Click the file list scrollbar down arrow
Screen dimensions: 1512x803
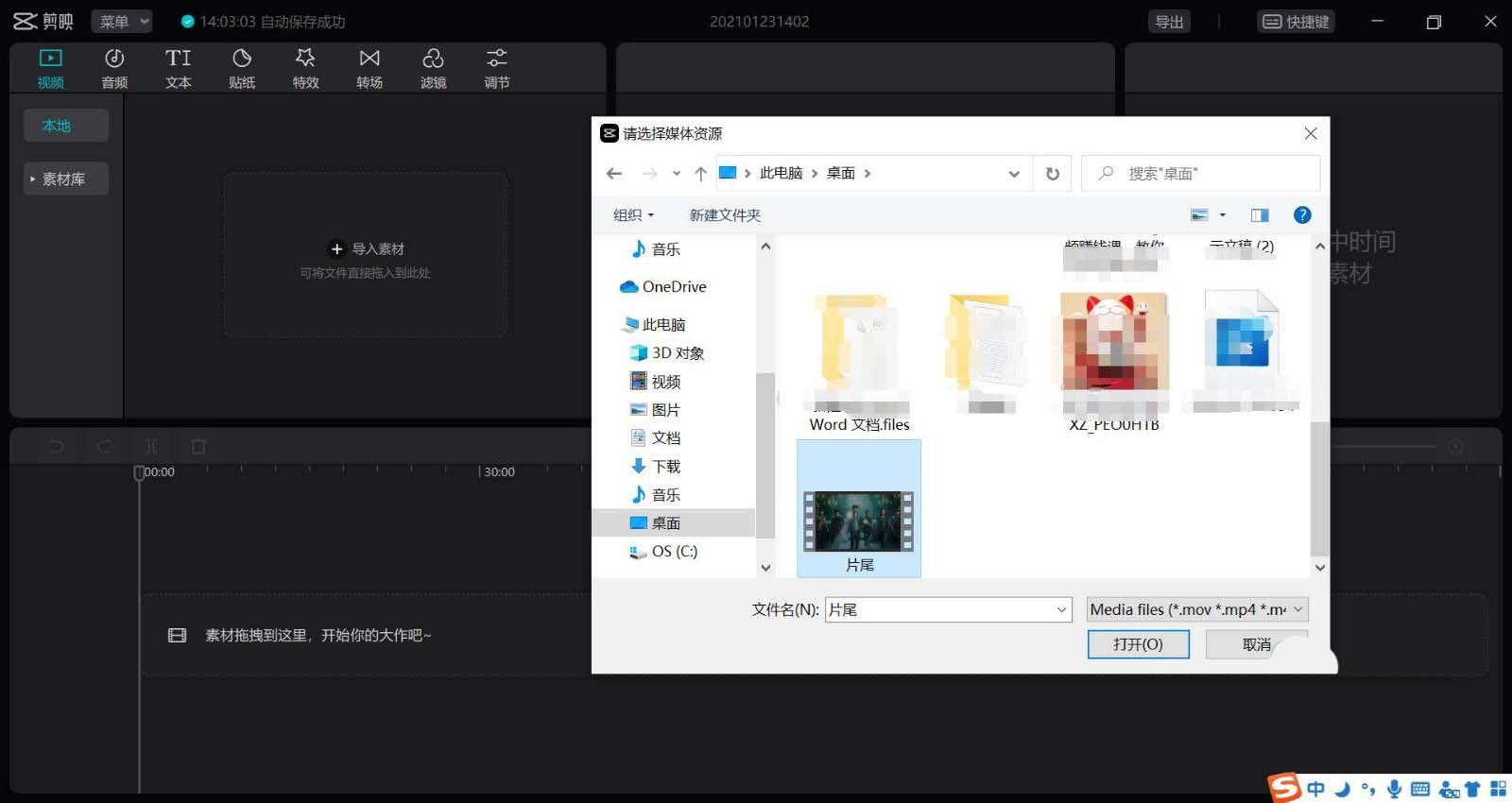[x=1320, y=568]
